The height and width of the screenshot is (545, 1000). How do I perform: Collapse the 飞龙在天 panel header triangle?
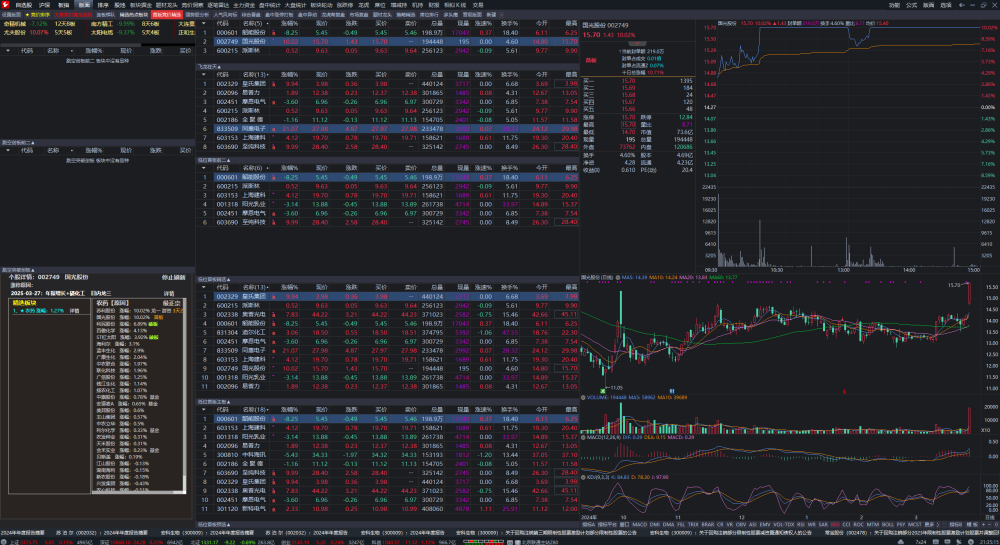(x=219, y=66)
